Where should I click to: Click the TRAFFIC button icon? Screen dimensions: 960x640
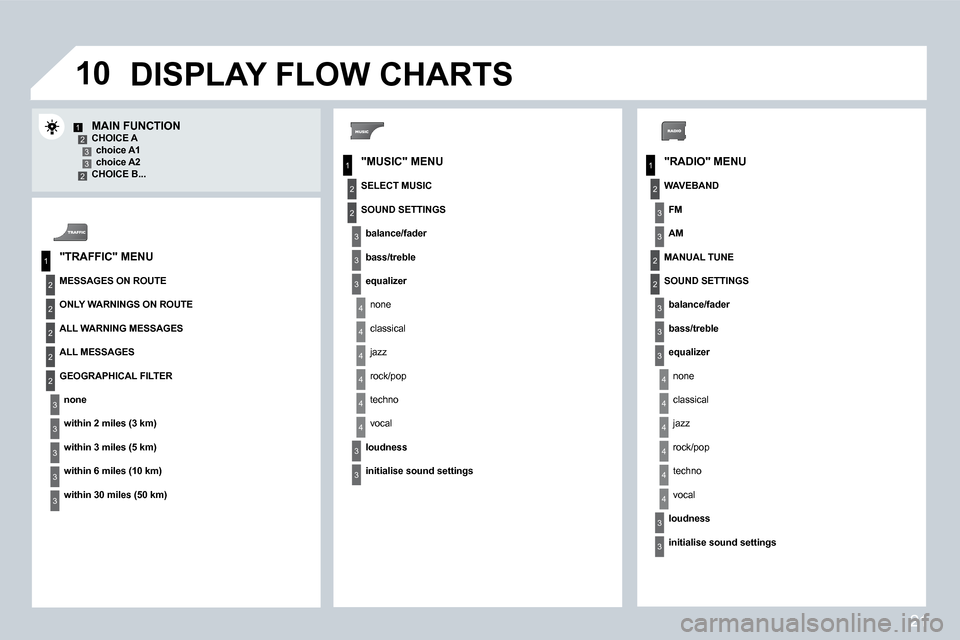(x=71, y=232)
